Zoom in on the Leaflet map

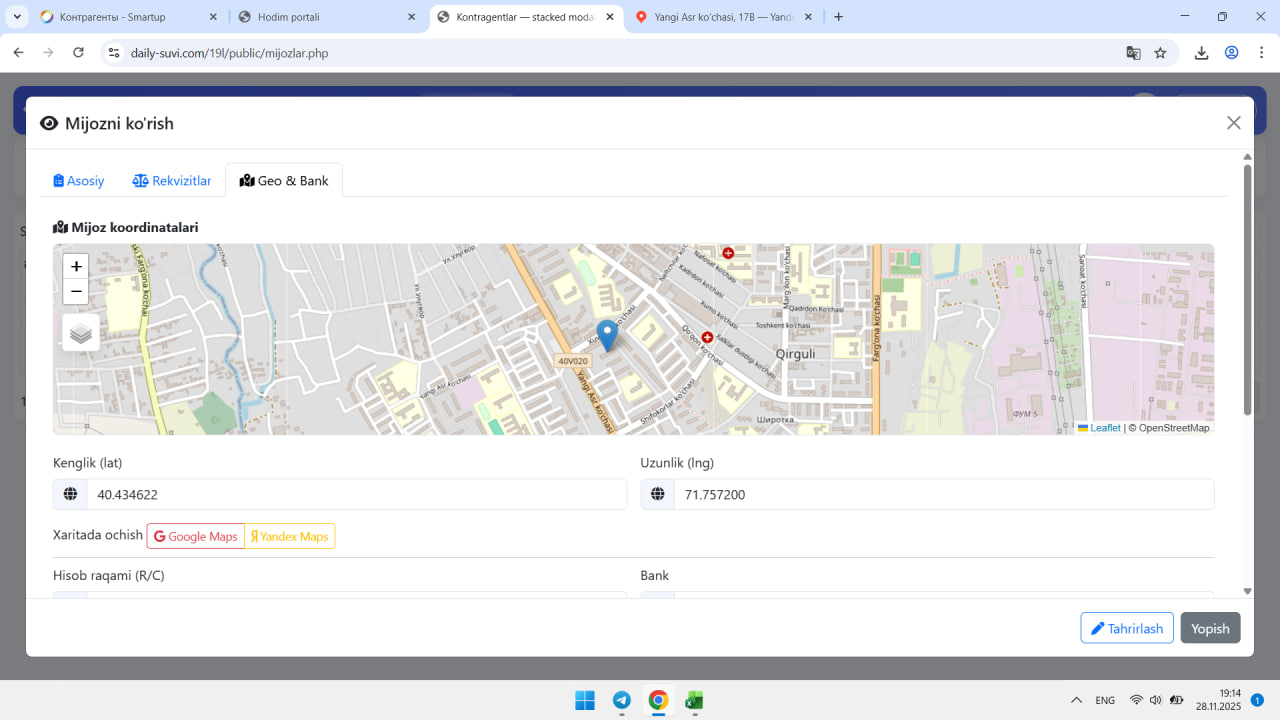coord(76,267)
